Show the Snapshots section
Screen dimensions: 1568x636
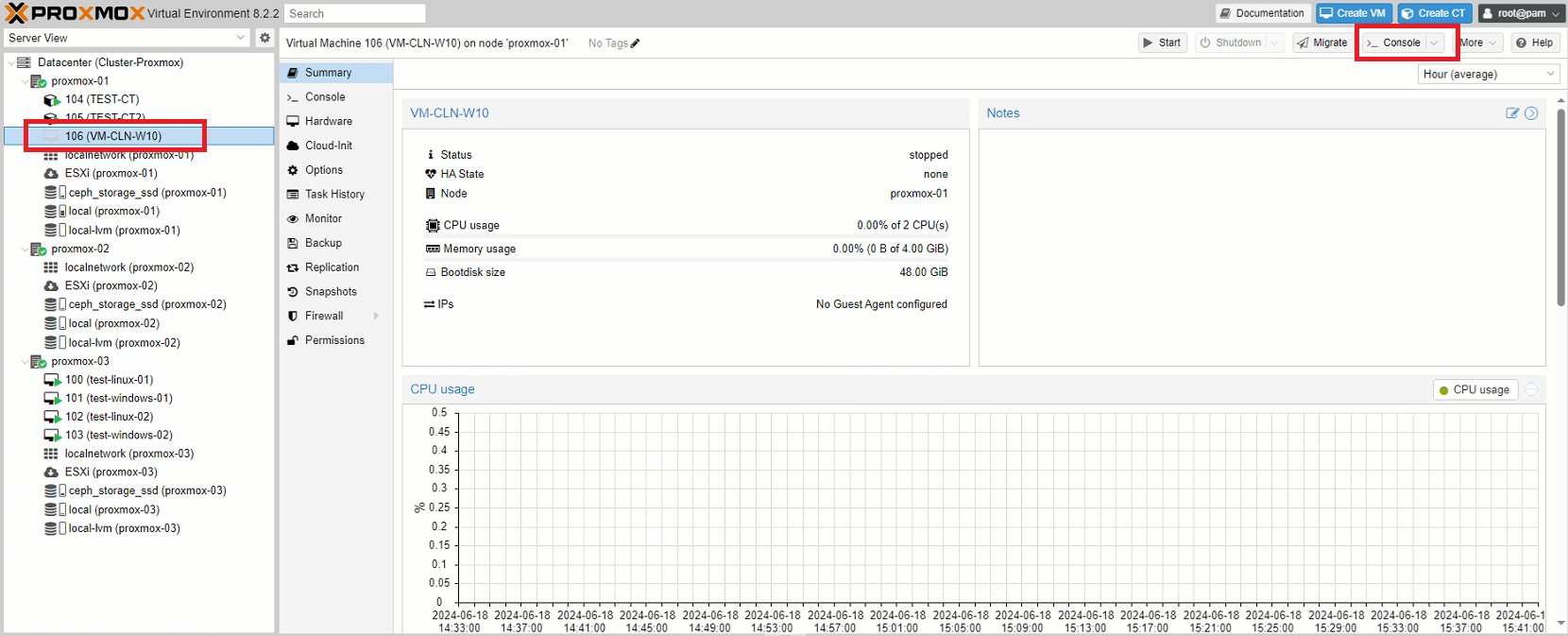(x=336, y=292)
